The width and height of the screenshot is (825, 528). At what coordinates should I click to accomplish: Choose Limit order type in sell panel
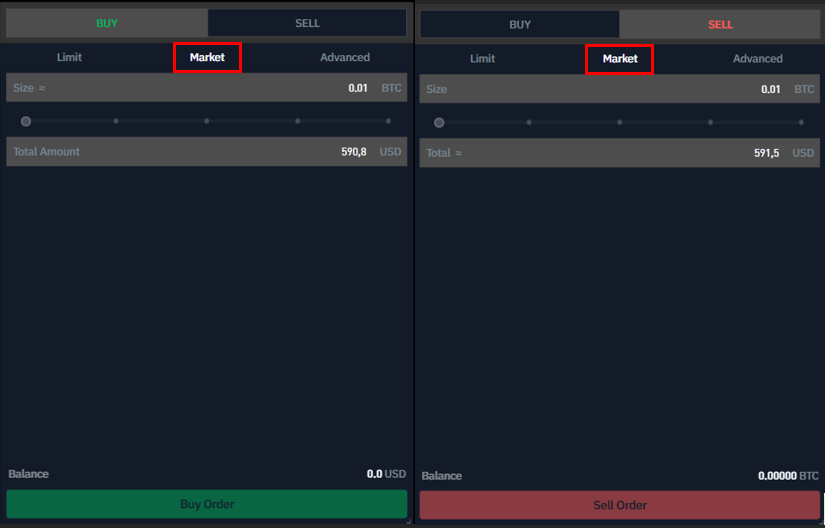tap(482, 59)
